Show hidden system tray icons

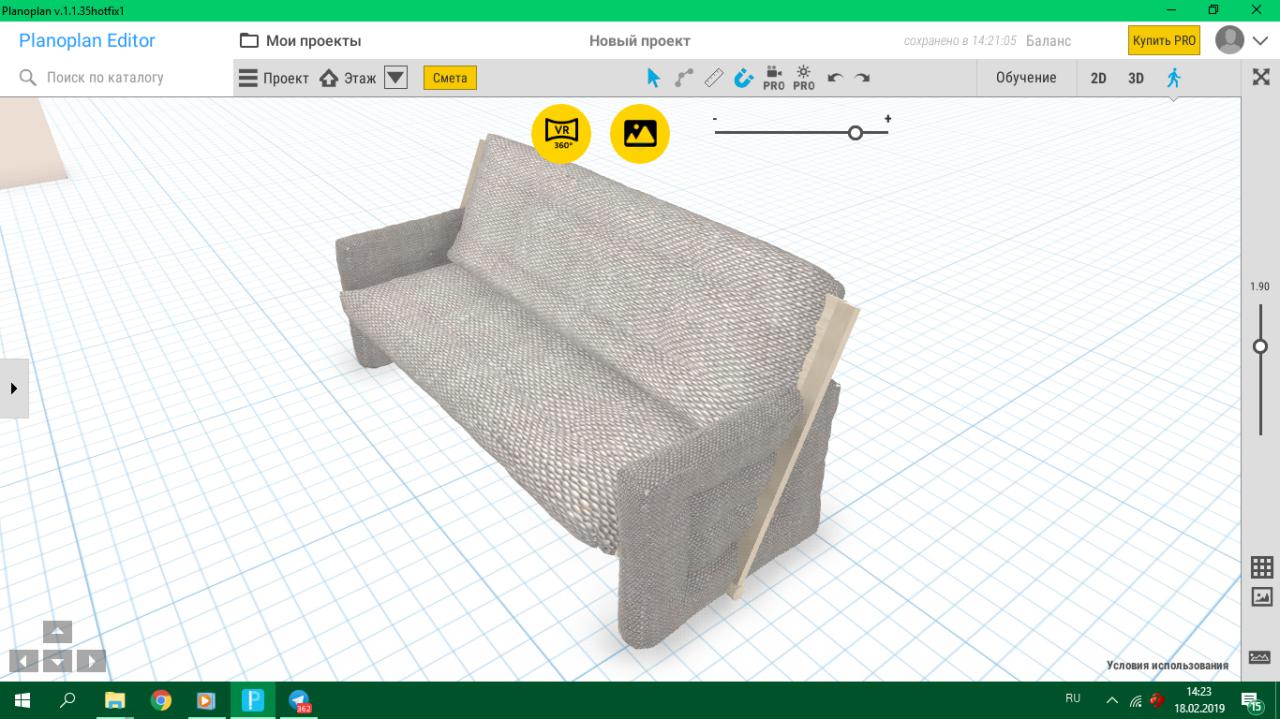pos(1112,700)
